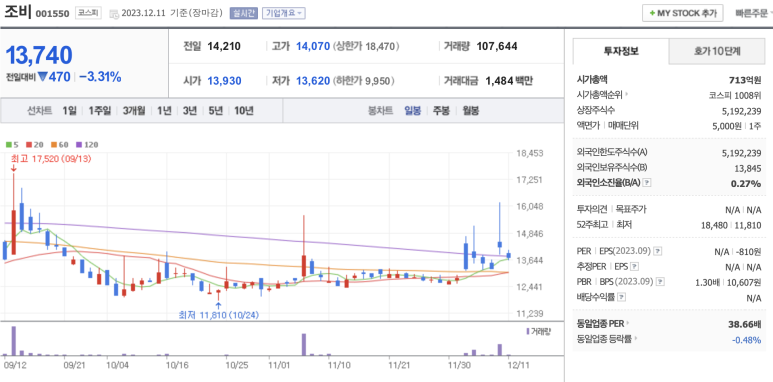Click the 동일업종 PER 38.66배 value
This screenshot has width=773, height=382.
(745, 324)
